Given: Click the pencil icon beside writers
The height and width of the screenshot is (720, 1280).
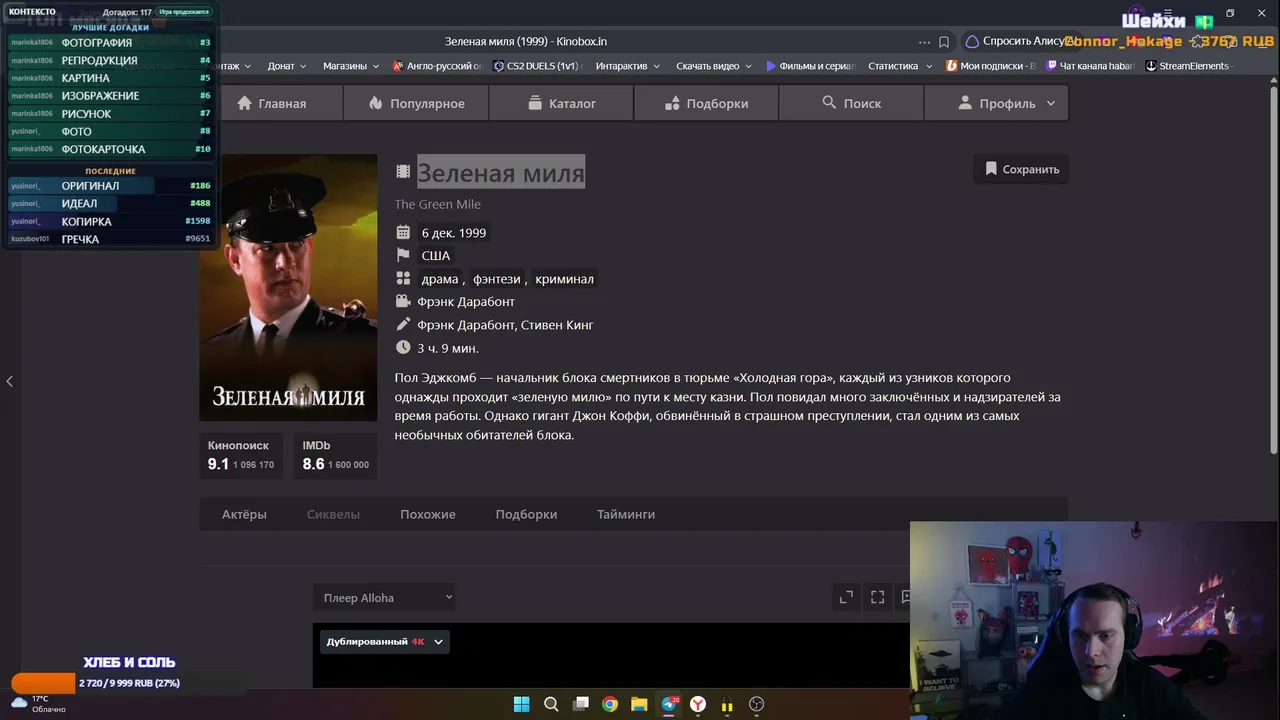Looking at the screenshot, I should point(403,324).
